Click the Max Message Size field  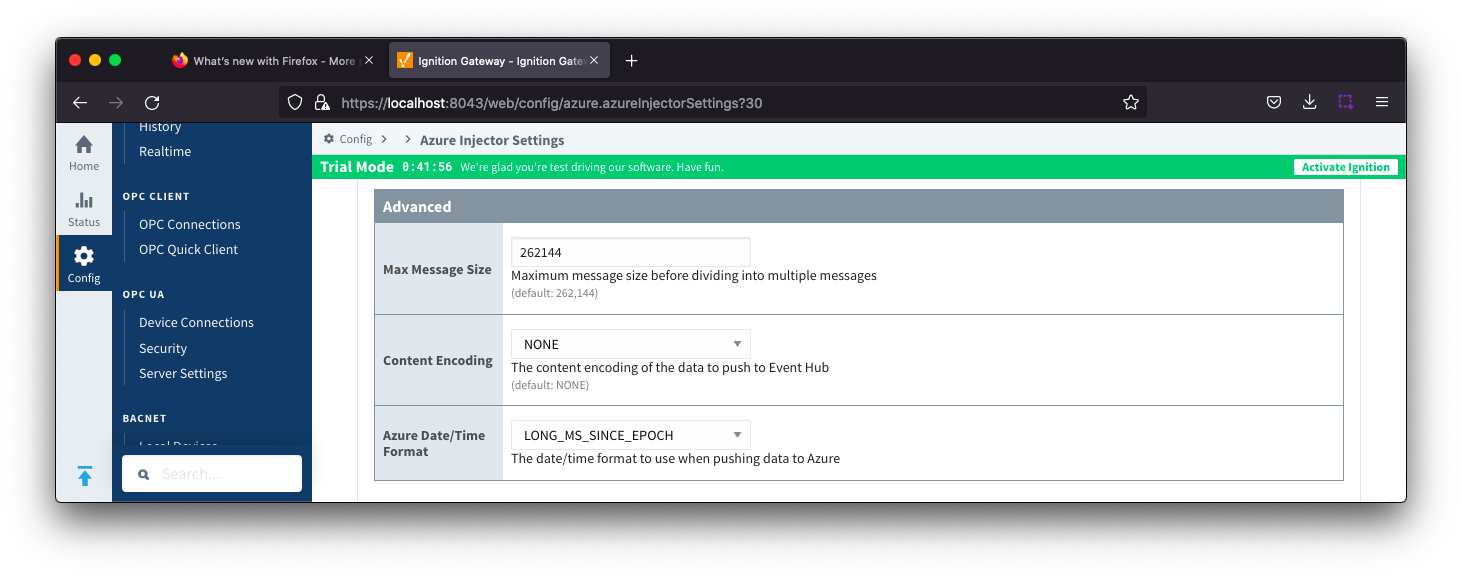coord(630,253)
